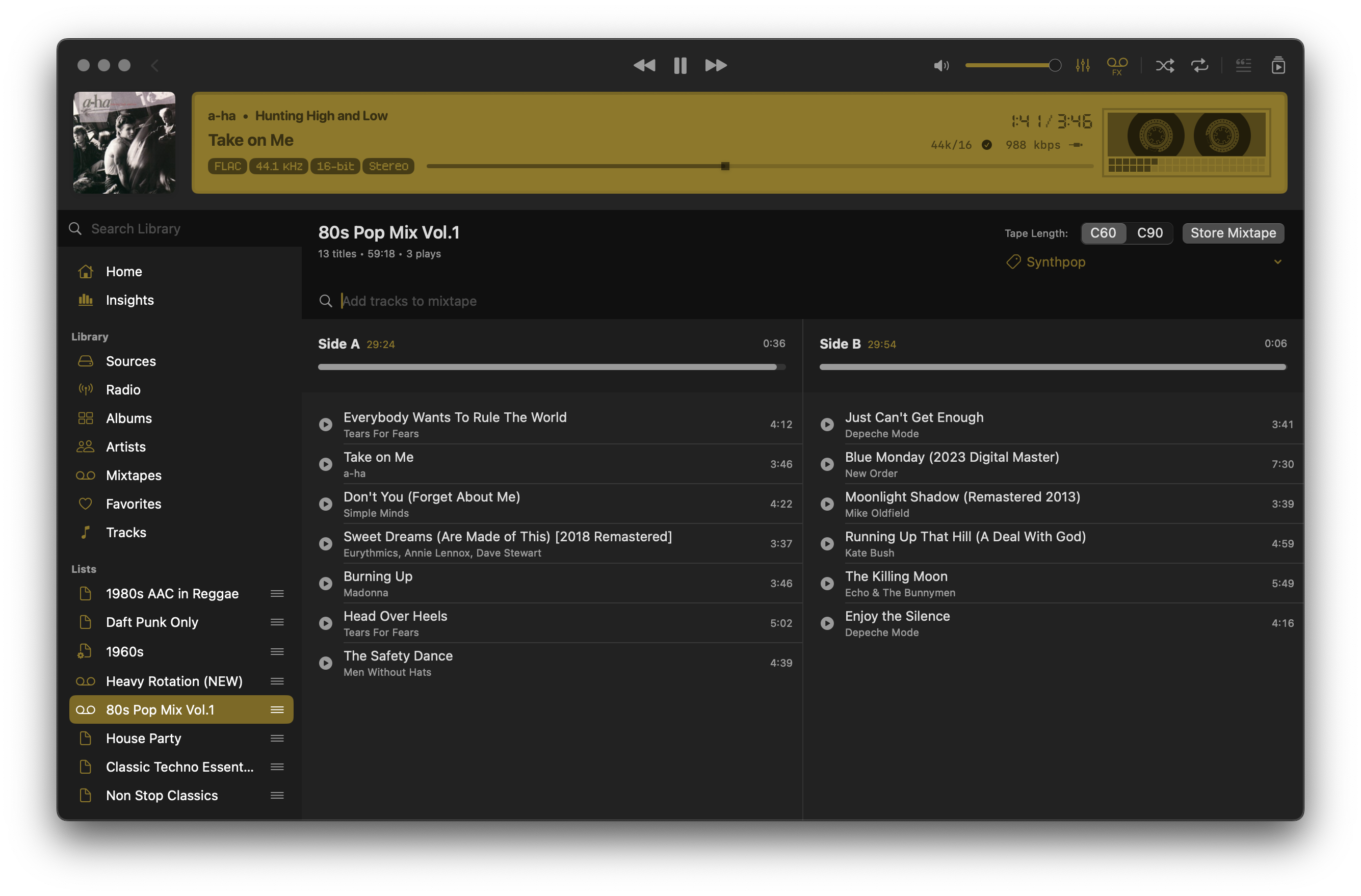Play The Safety Dance track

325,663
